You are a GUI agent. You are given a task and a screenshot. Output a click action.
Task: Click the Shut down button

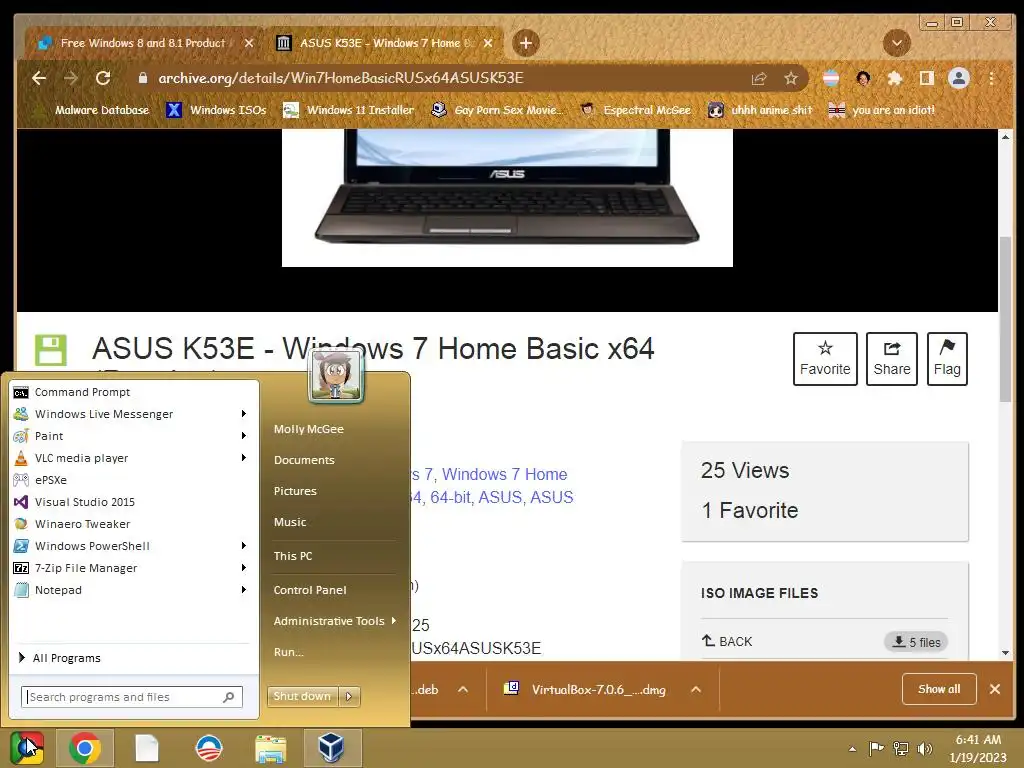(x=302, y=696)
